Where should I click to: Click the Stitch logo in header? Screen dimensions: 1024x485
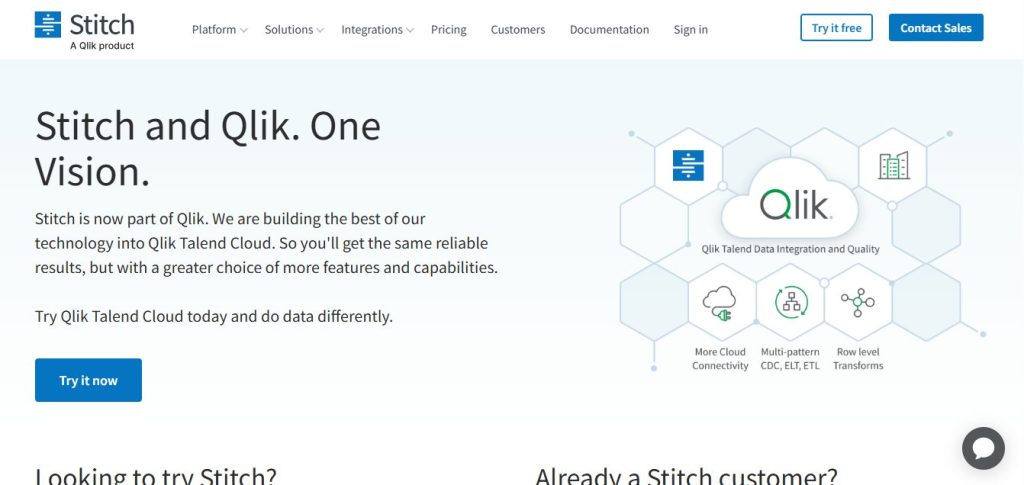[x=84, y=29]
